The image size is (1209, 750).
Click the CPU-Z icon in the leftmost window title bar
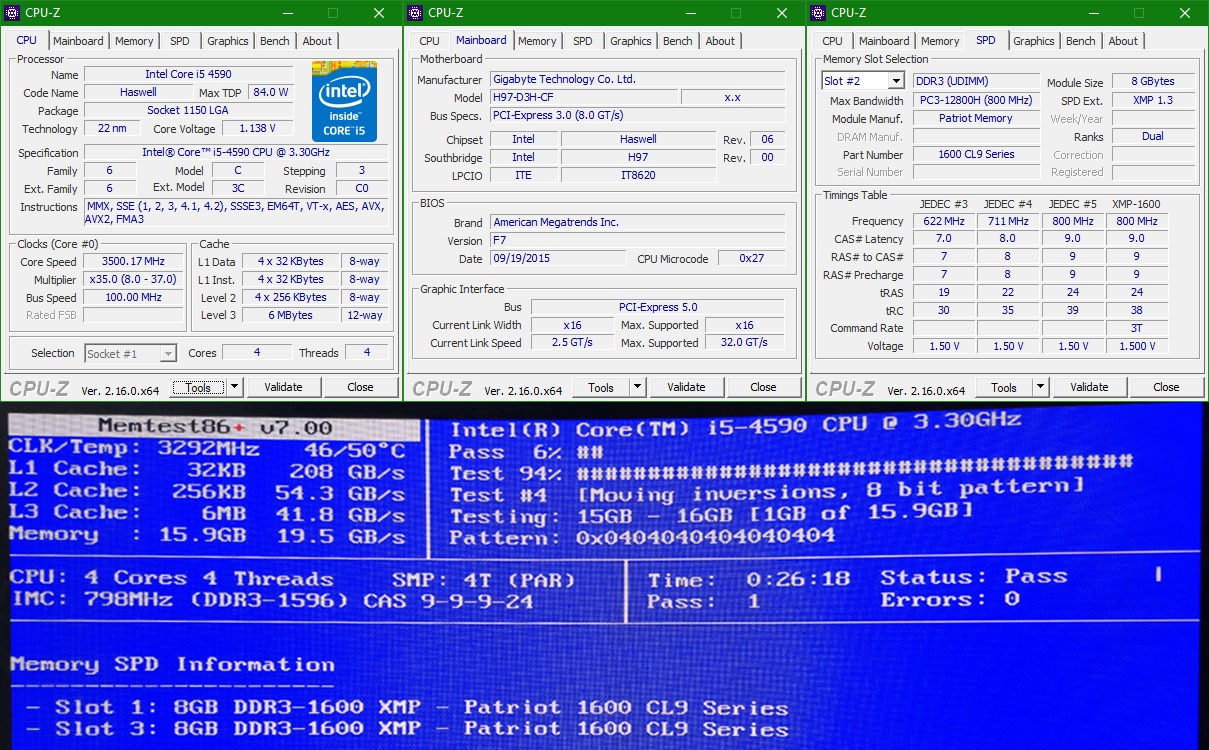coord(12,13)
